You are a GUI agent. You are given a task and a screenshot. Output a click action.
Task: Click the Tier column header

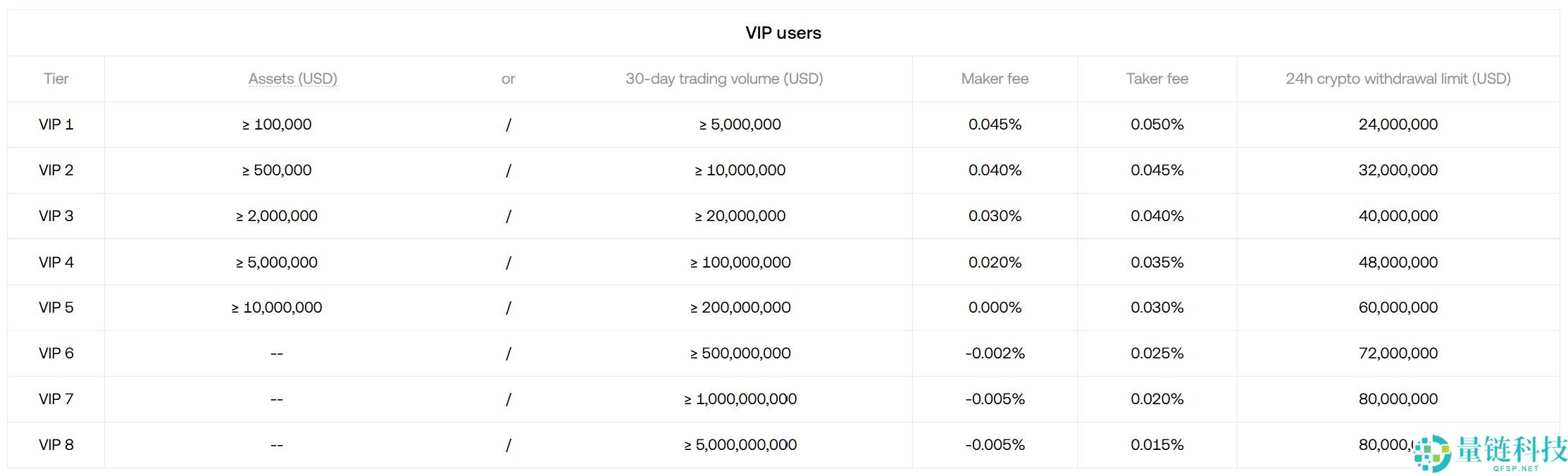coord(56,79)
